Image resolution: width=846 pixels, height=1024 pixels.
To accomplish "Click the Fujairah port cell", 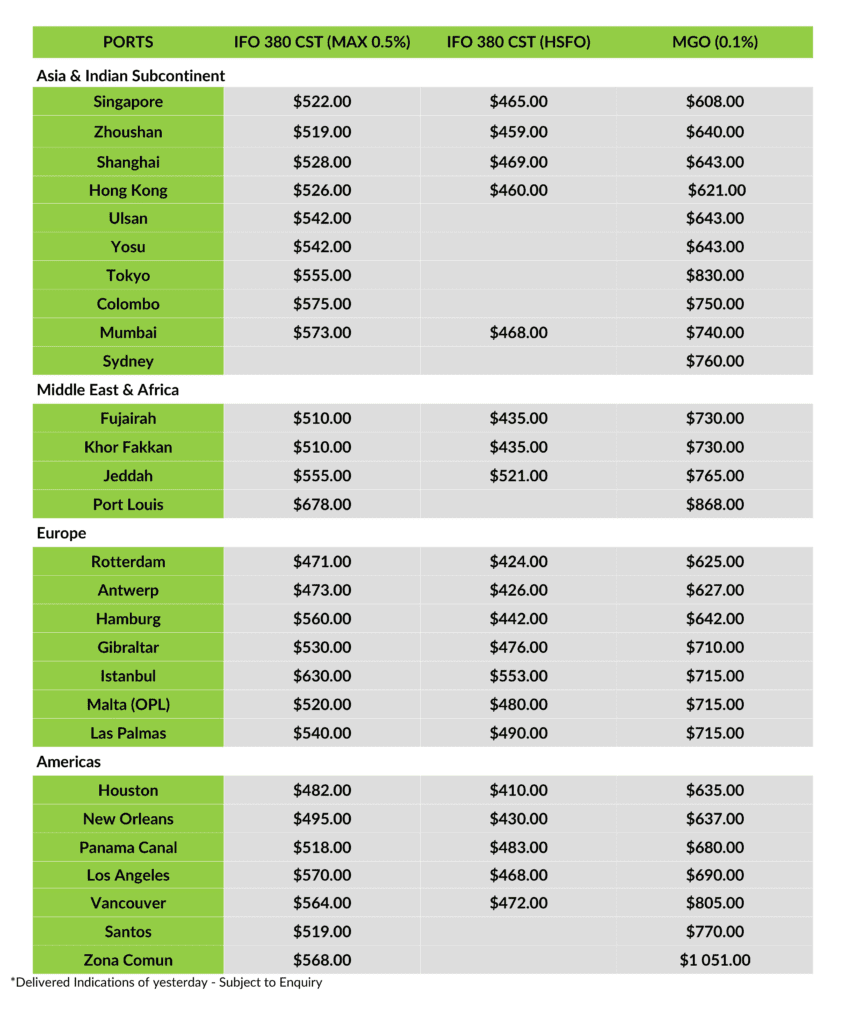I will point(128,418).
